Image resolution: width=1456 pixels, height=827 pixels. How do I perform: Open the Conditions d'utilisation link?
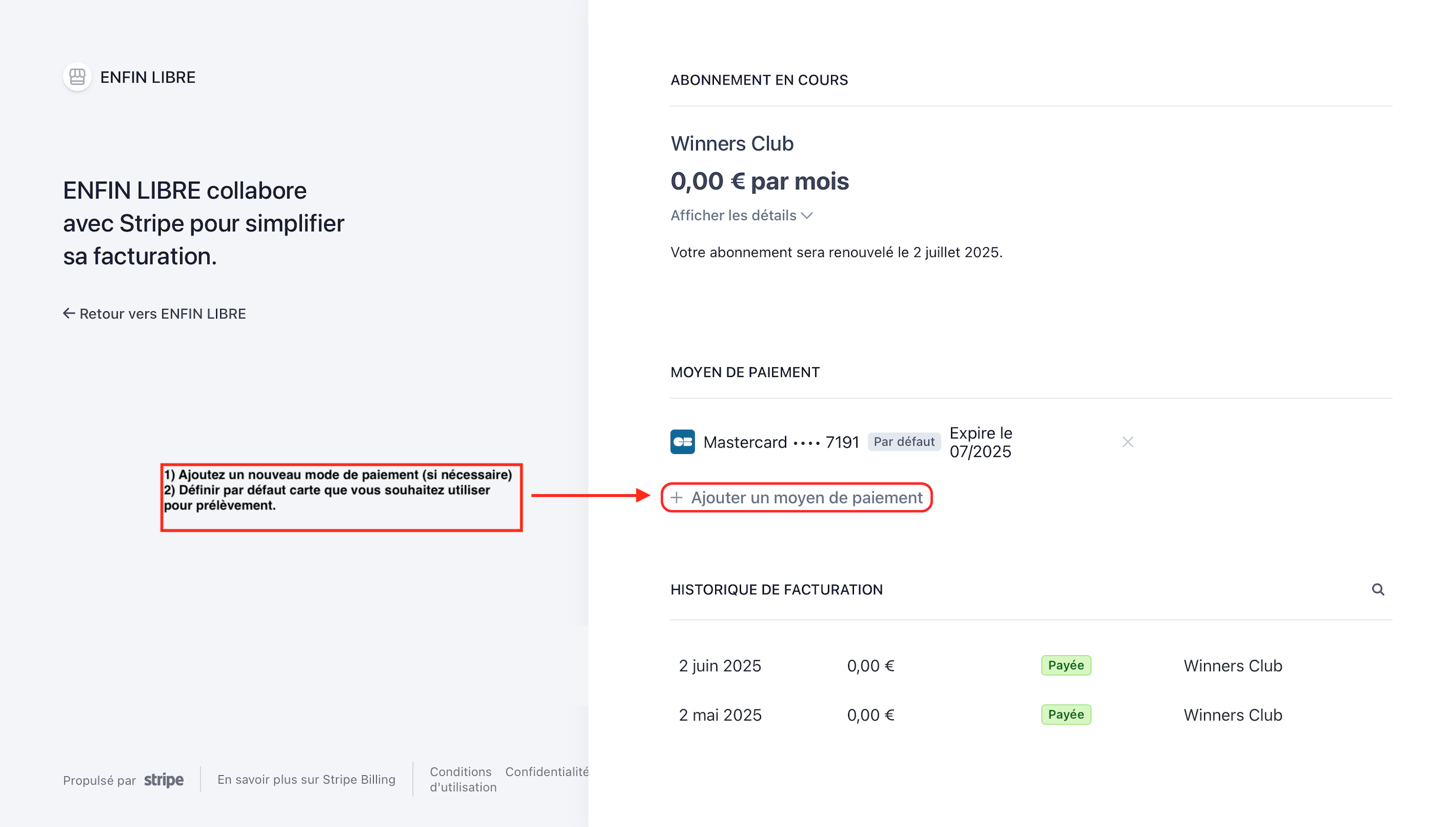point(463,779)
